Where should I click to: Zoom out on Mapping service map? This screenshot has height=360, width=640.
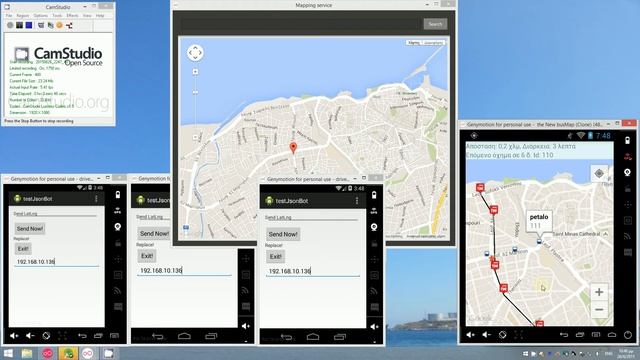pos(195,137)
